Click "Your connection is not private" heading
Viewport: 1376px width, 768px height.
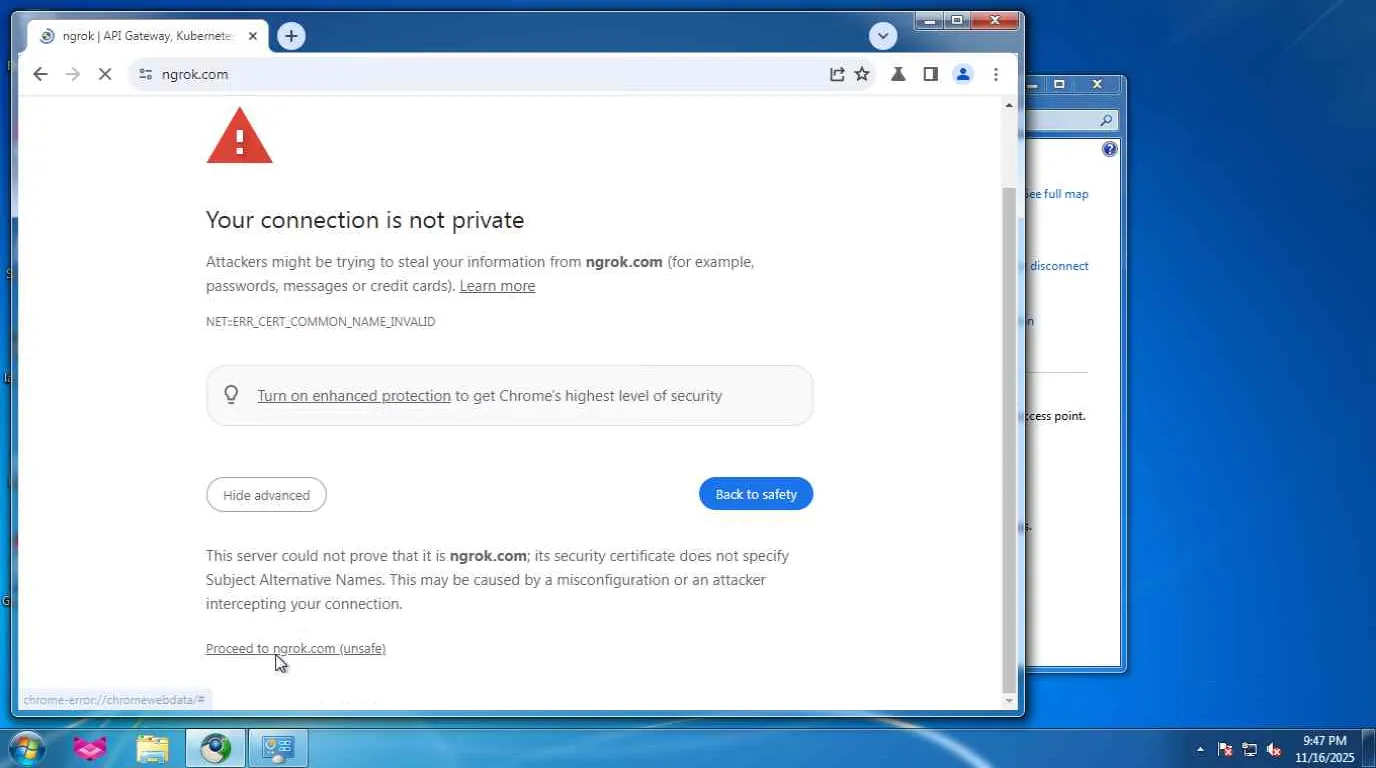(x=365, y=220)
